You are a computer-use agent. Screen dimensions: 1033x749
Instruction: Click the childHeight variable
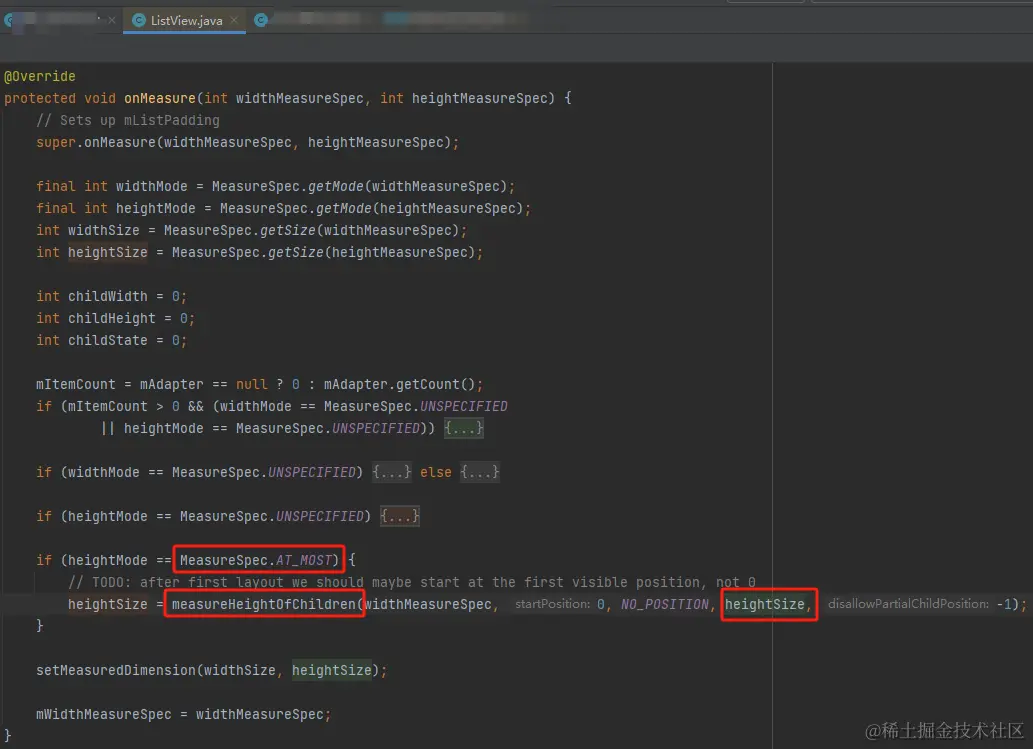(x=111, y=318)
